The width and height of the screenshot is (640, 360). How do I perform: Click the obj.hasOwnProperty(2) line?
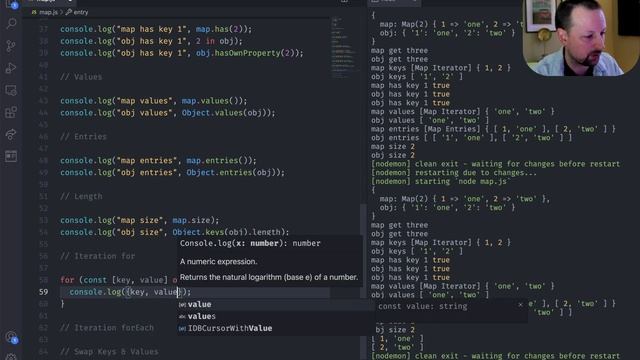point(182,53)
